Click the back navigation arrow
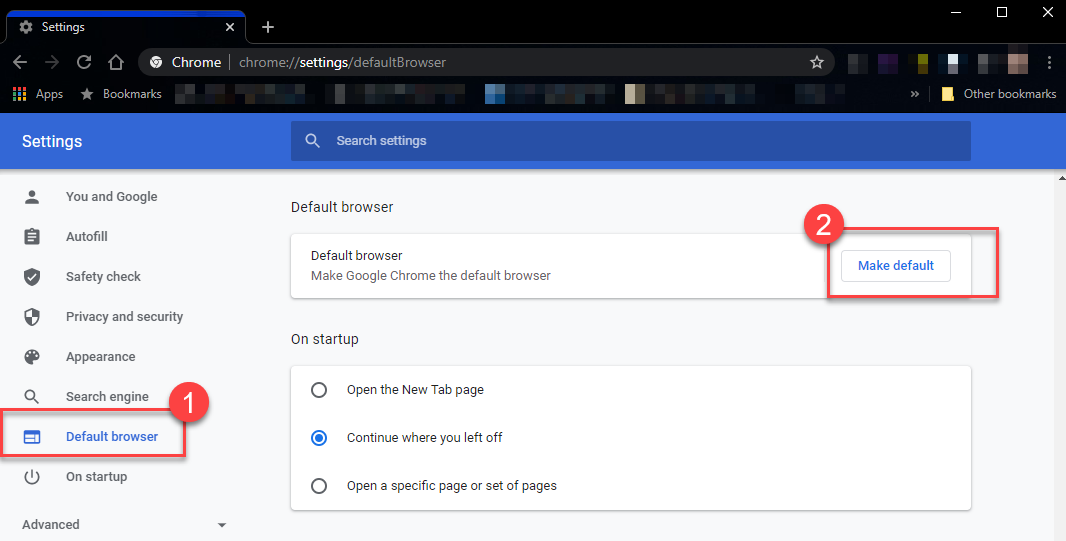 pyautogui.click(x=20, y=62)
